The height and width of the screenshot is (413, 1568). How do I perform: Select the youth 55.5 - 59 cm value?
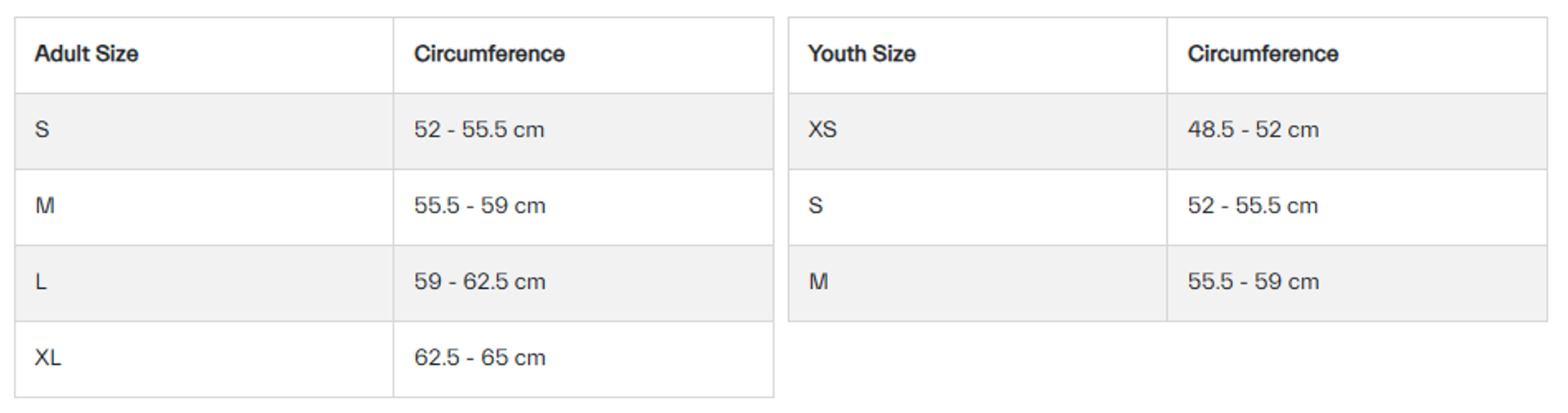[1253, 282]
